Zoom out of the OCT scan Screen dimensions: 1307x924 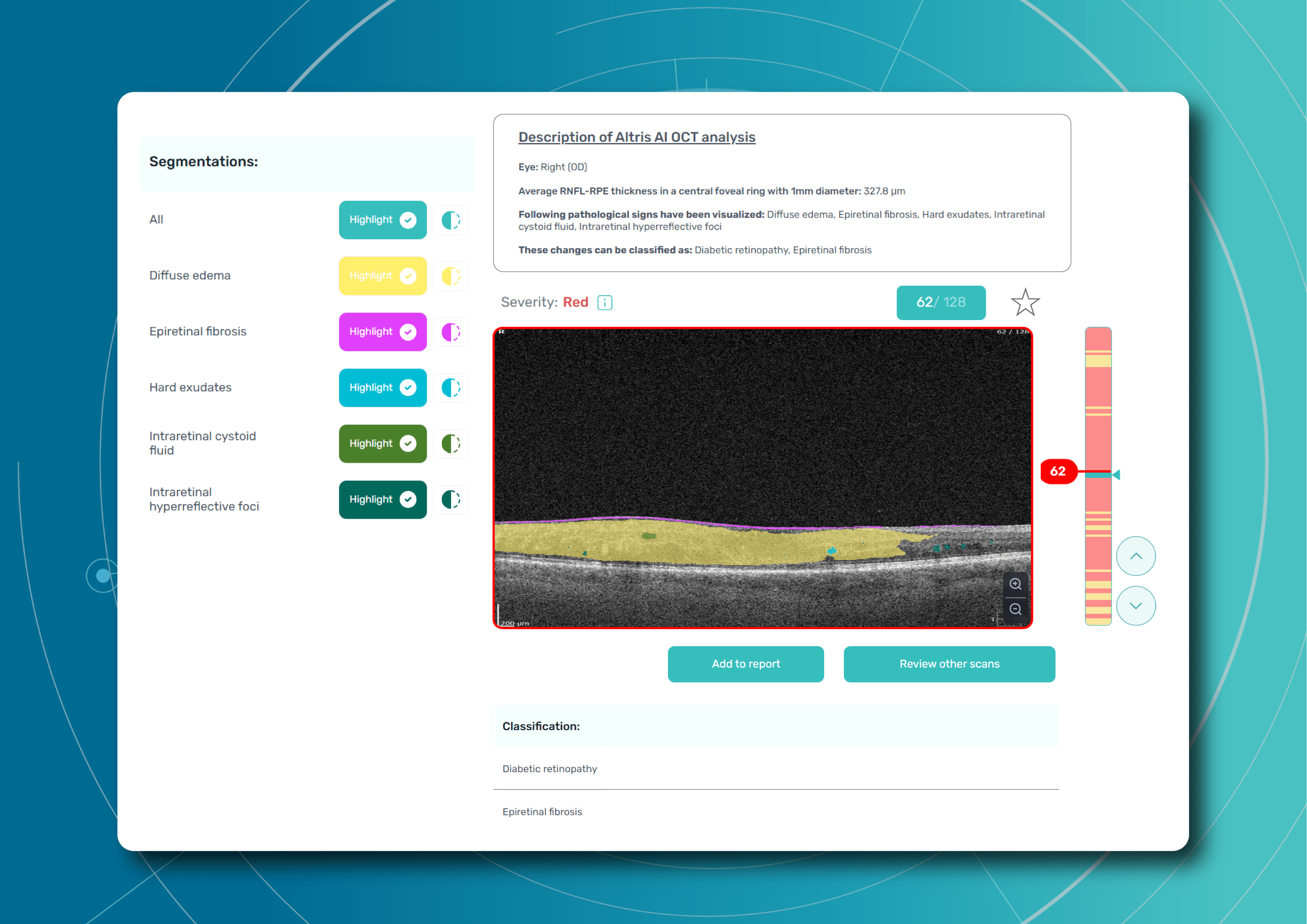(x=1015, y=609)
